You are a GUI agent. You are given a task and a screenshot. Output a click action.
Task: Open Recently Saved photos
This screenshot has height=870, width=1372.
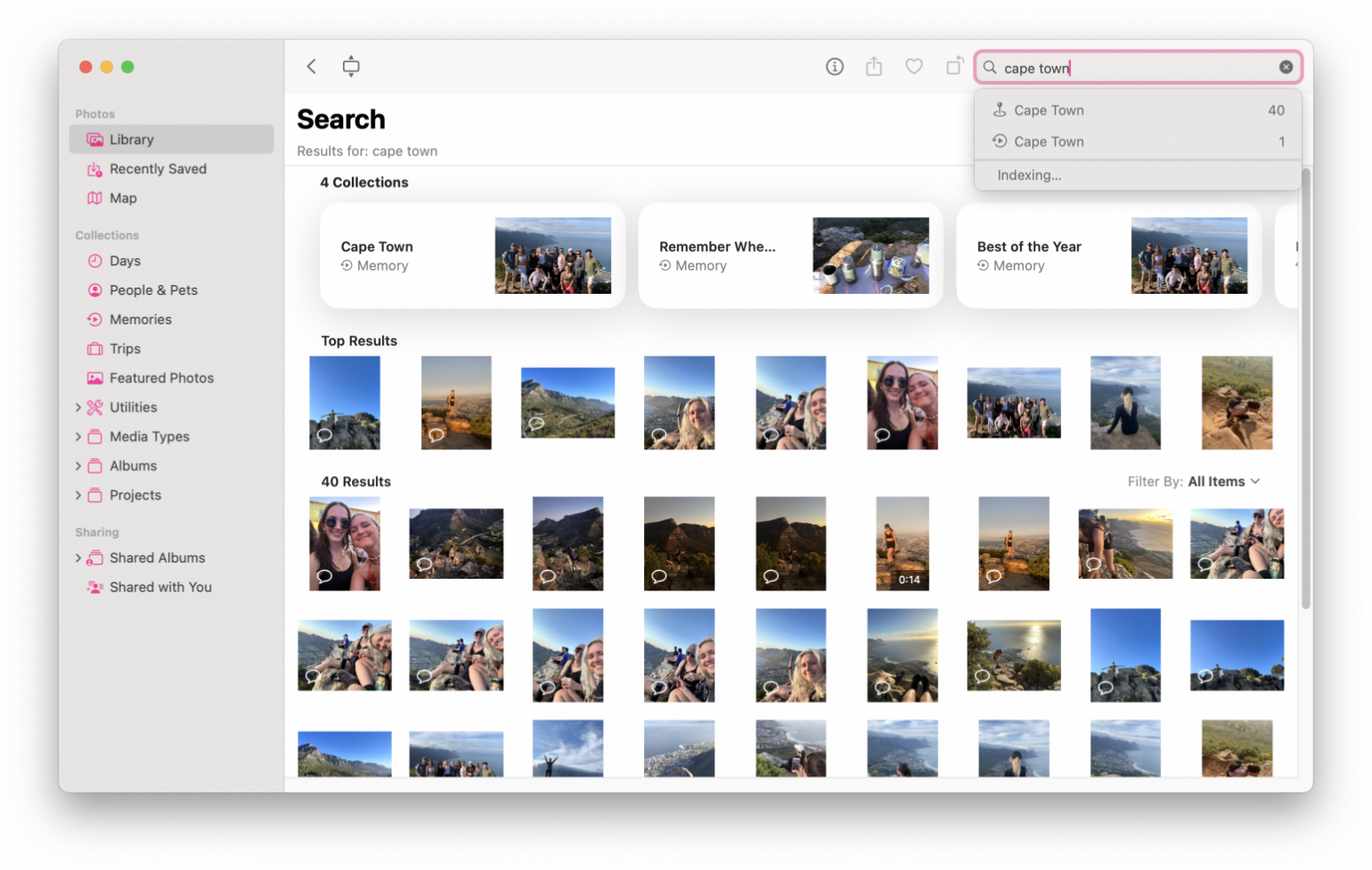coord(157,169)
